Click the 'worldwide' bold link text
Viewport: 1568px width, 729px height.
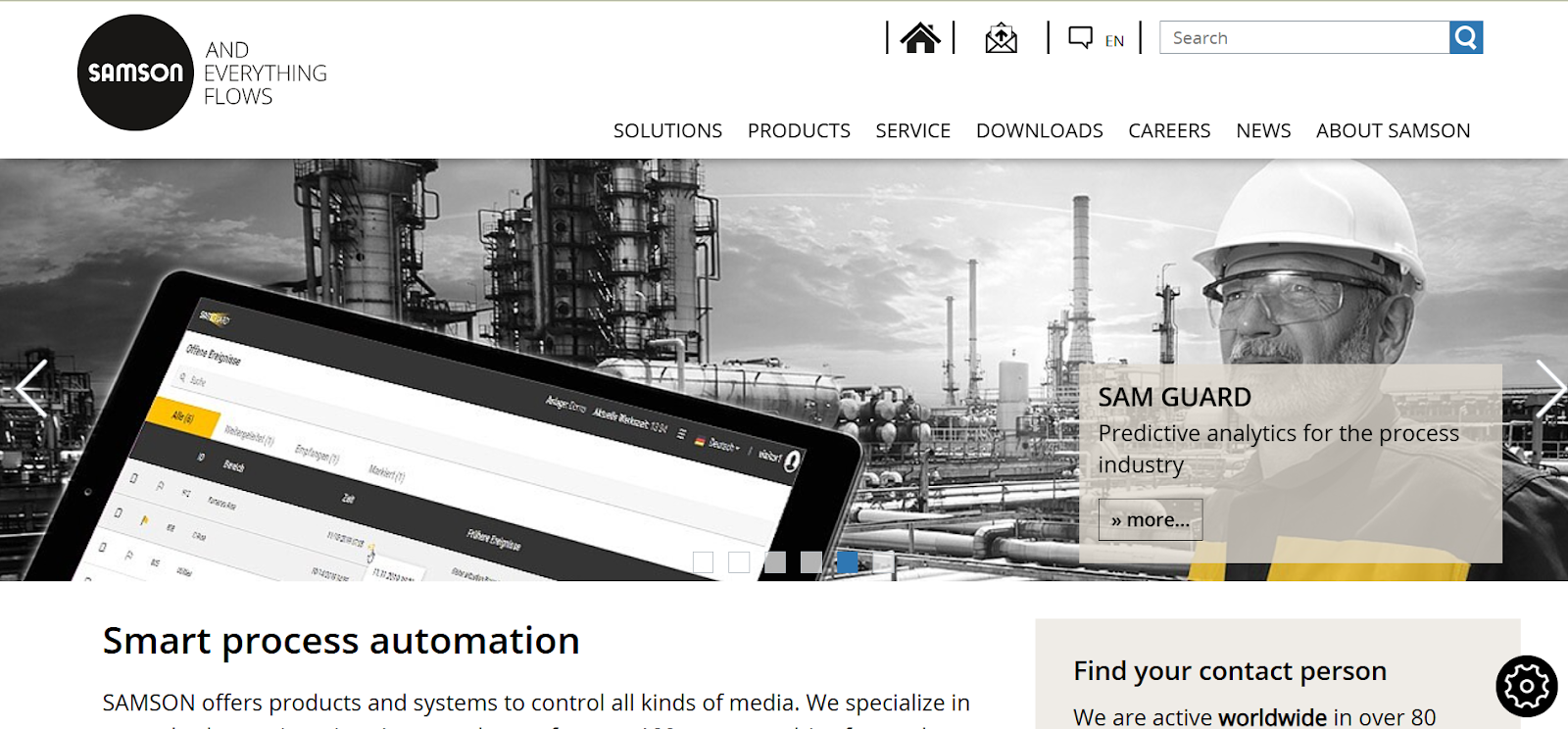[1272, 717]
